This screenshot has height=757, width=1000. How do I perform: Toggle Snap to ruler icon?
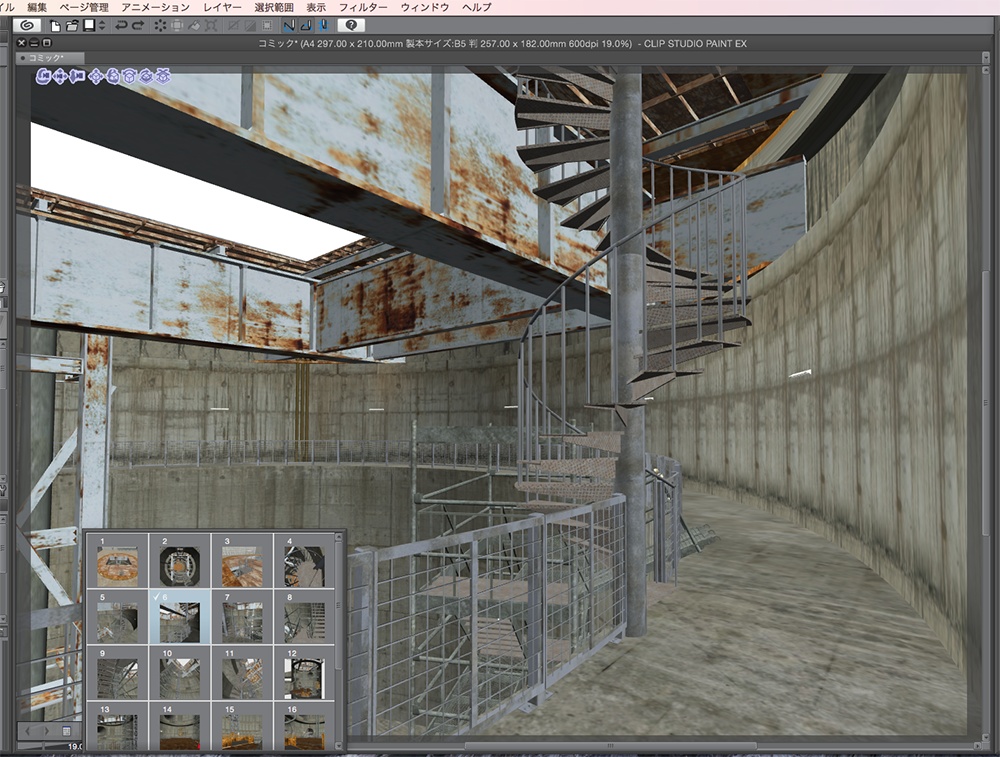pos(289,26)
